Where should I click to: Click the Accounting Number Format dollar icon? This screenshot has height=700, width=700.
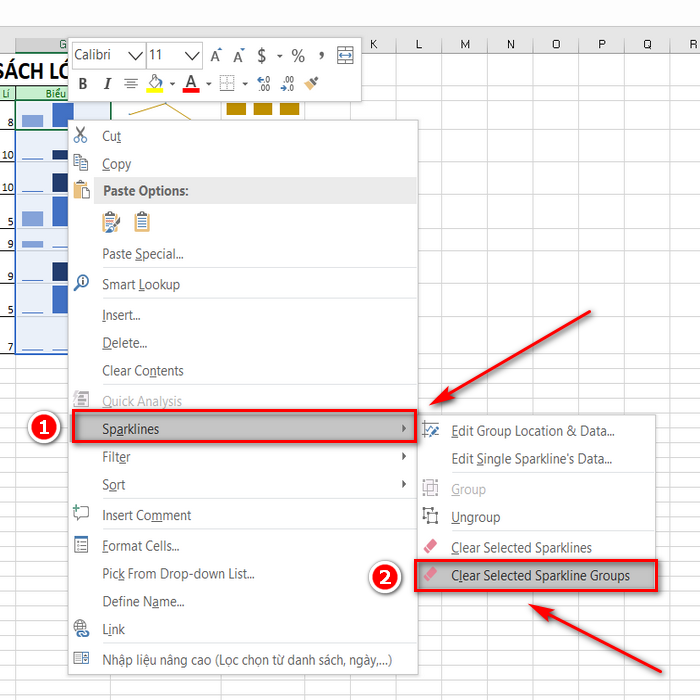coord(262,56)
